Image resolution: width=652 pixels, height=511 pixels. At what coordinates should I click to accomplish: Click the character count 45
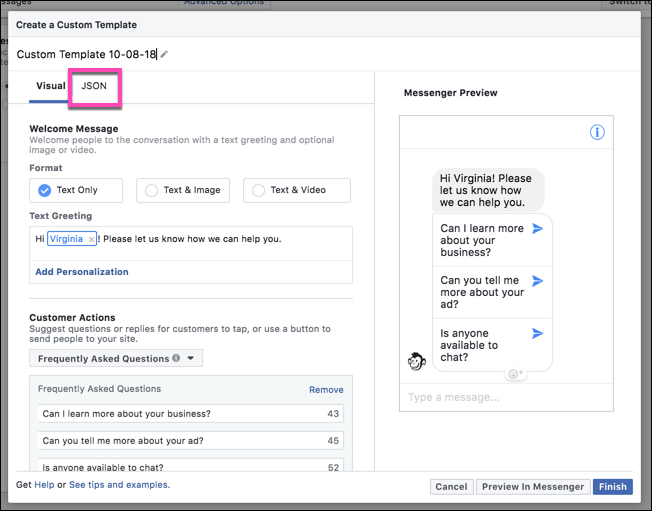[x=333, y=441]
